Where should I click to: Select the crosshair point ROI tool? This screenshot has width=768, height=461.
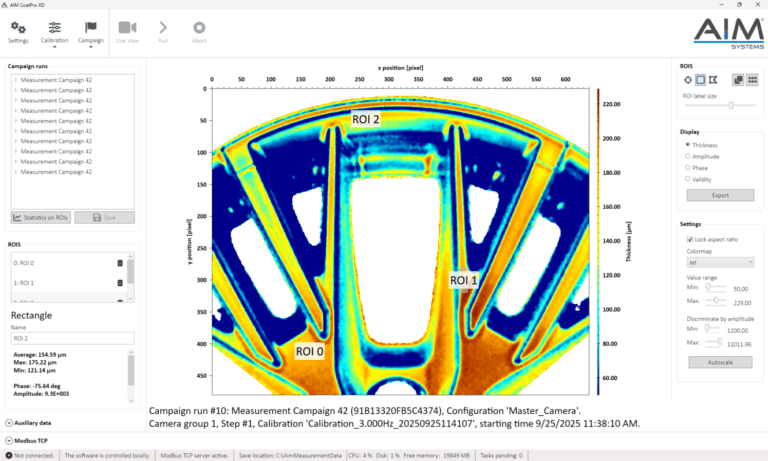(687, 79)
